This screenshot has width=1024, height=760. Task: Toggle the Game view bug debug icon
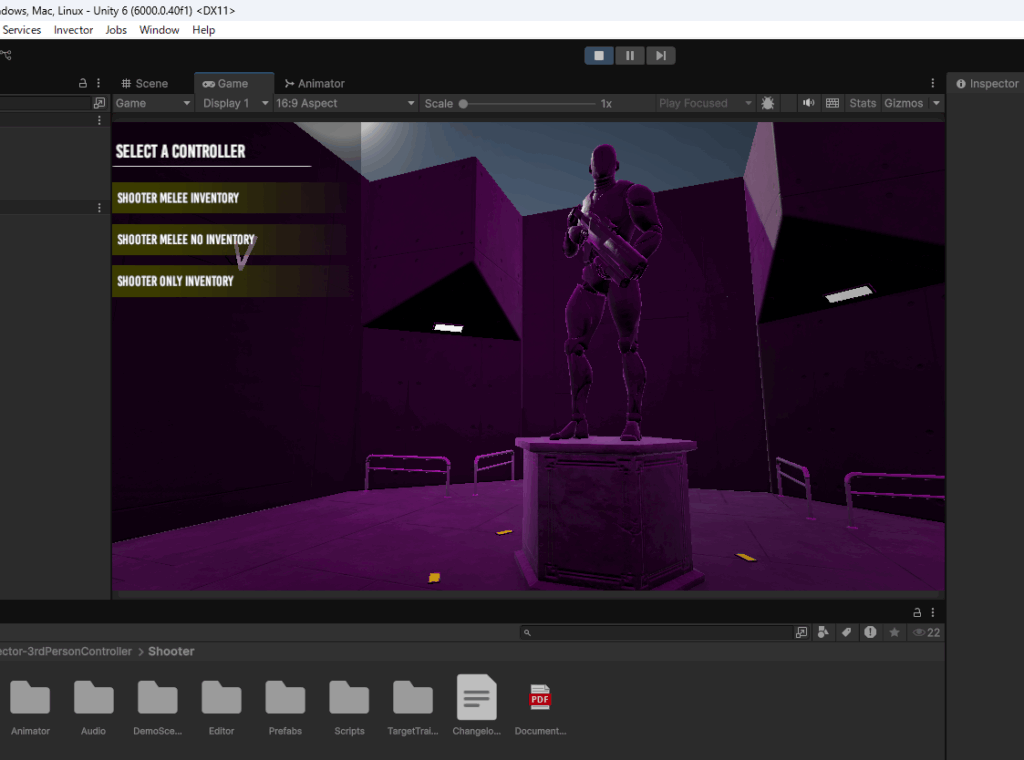pyautogui.click(x=768, y=103)
